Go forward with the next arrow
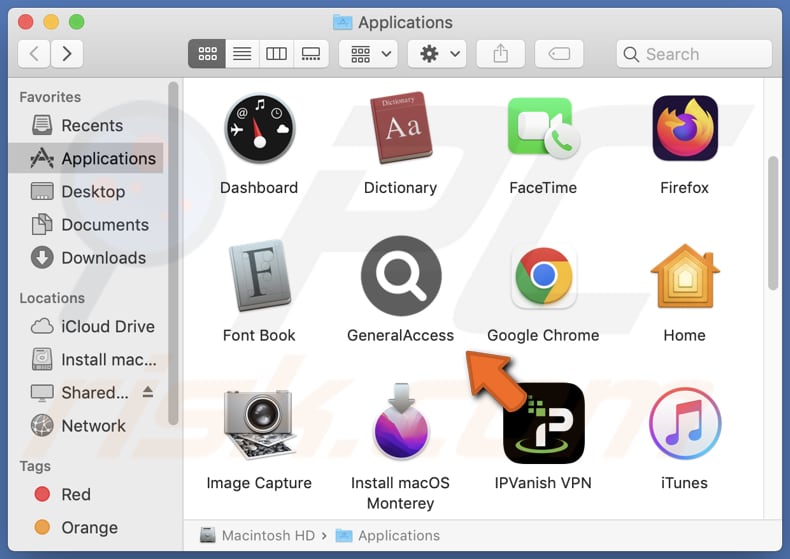The height and width of the screenshot is (559, 790). pyautogui.click(x=67, y=53)
